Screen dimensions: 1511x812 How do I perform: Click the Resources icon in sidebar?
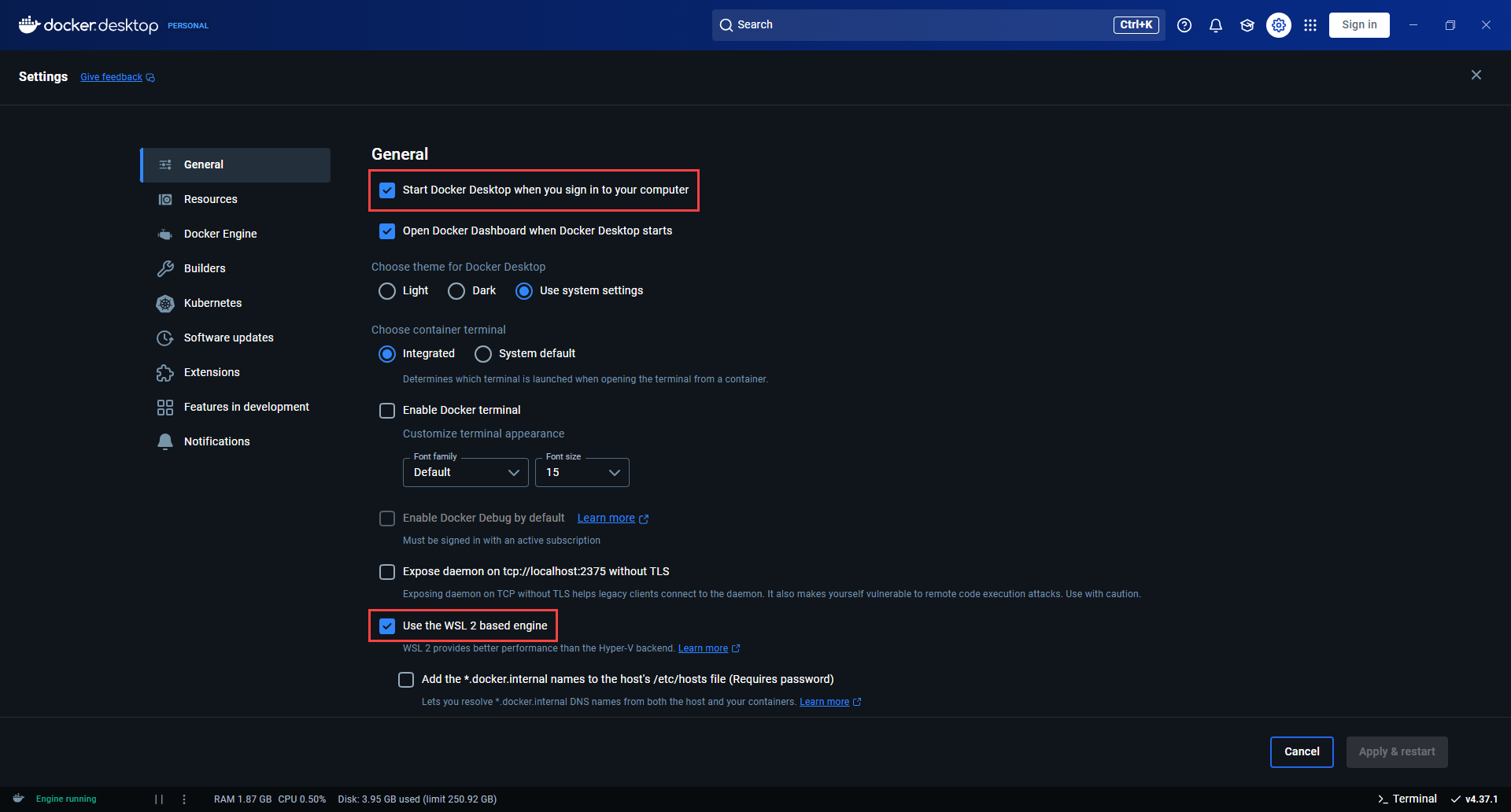tap(165, 199)
